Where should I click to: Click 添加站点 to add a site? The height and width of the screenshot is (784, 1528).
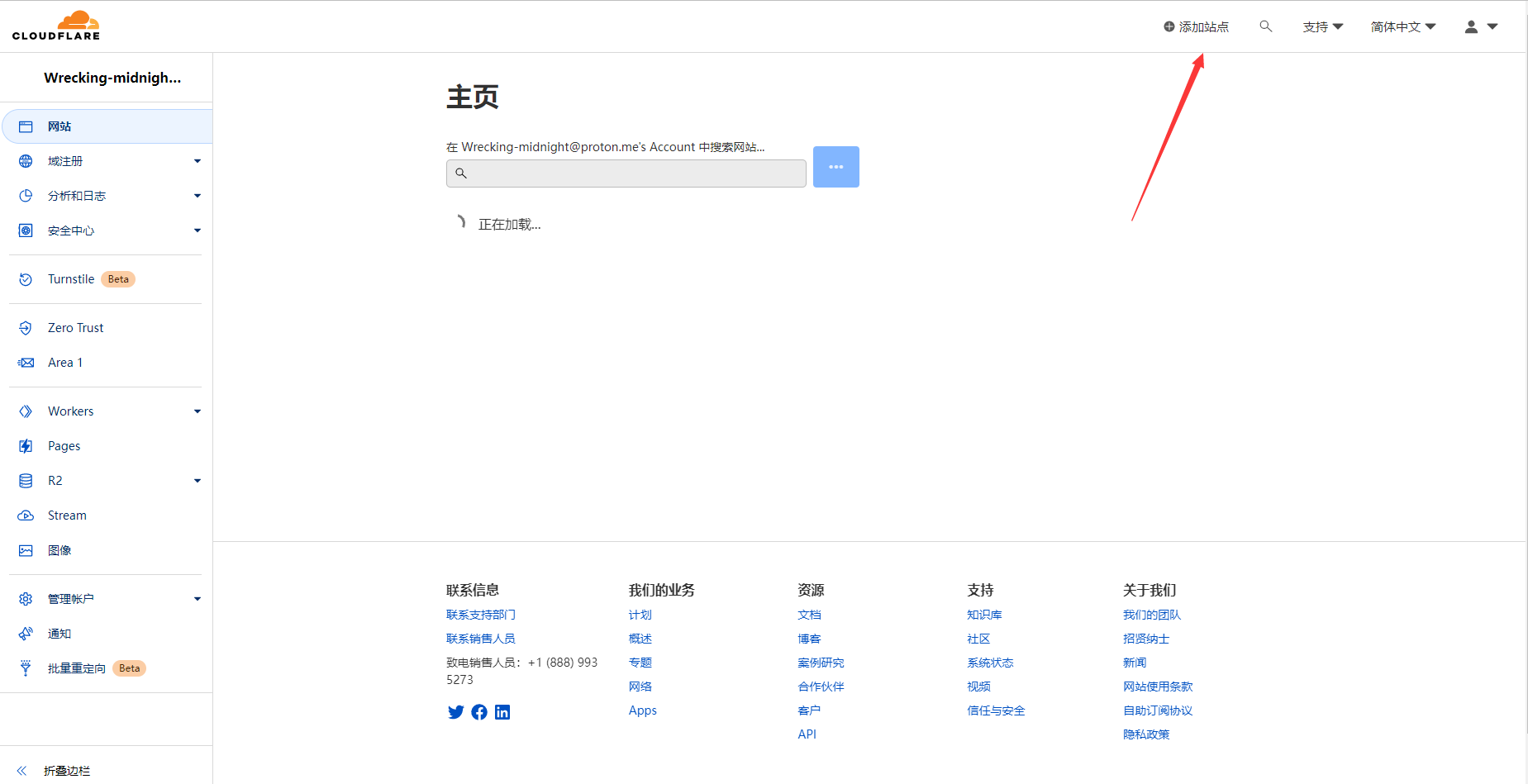1196,26
